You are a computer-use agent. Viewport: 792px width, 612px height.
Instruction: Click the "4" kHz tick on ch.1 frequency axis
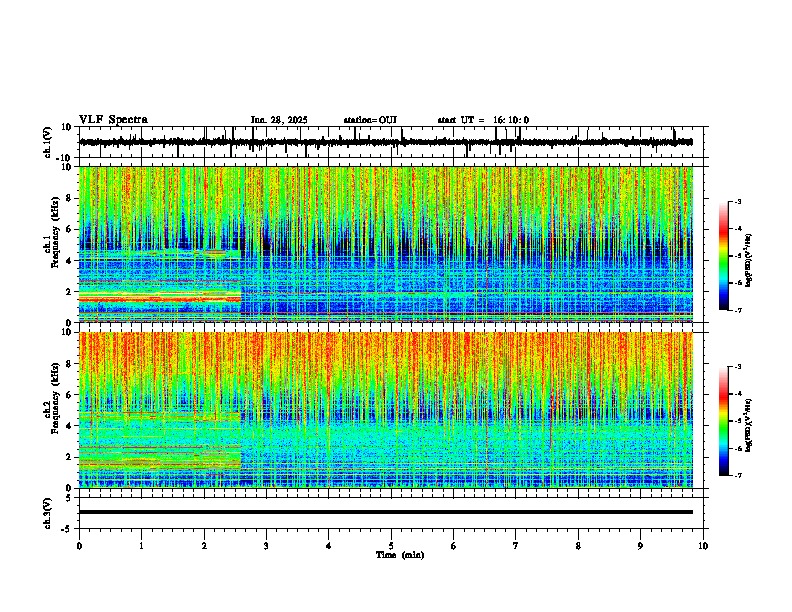coord(69,261)
